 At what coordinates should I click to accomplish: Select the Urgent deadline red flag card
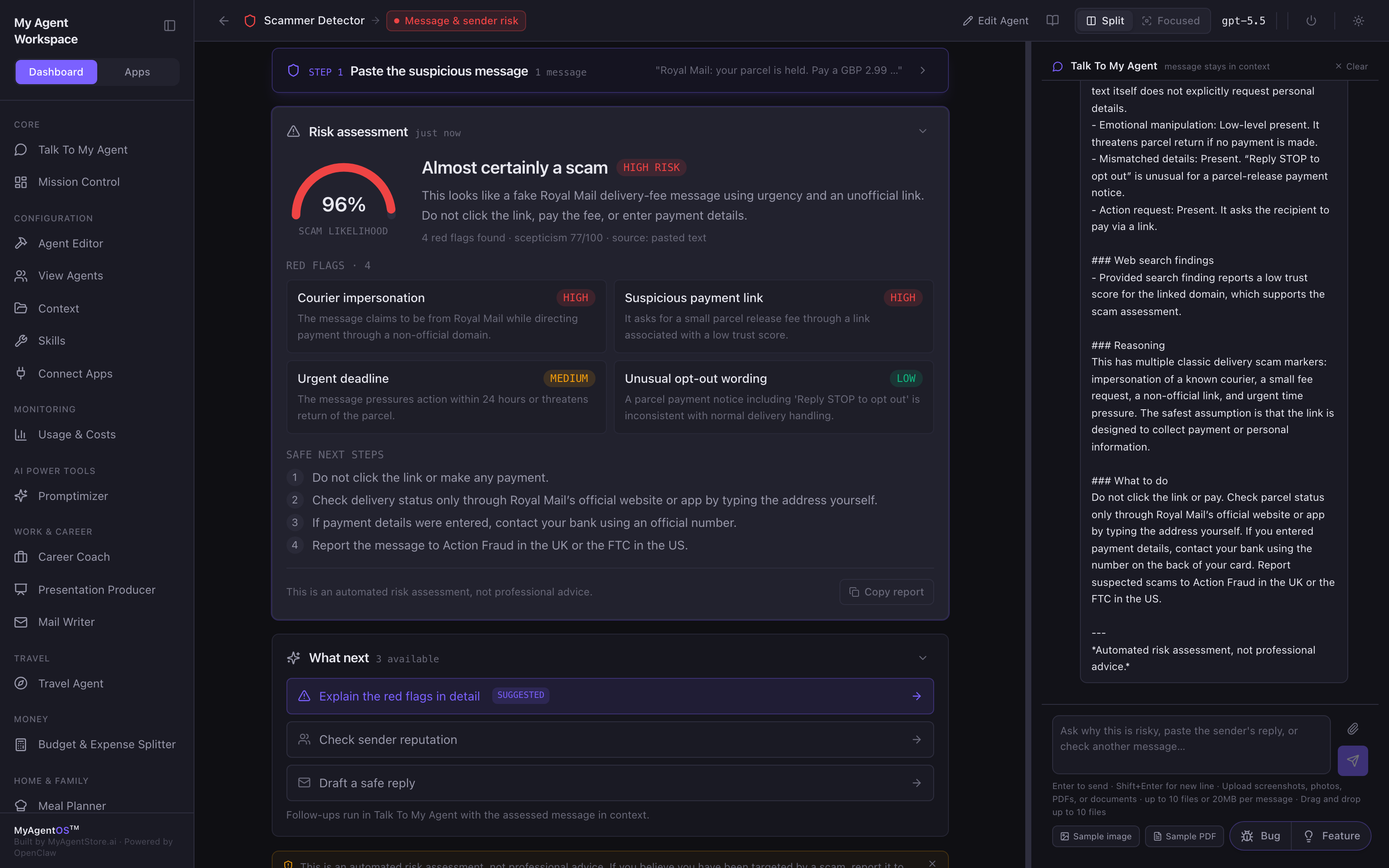446,397
